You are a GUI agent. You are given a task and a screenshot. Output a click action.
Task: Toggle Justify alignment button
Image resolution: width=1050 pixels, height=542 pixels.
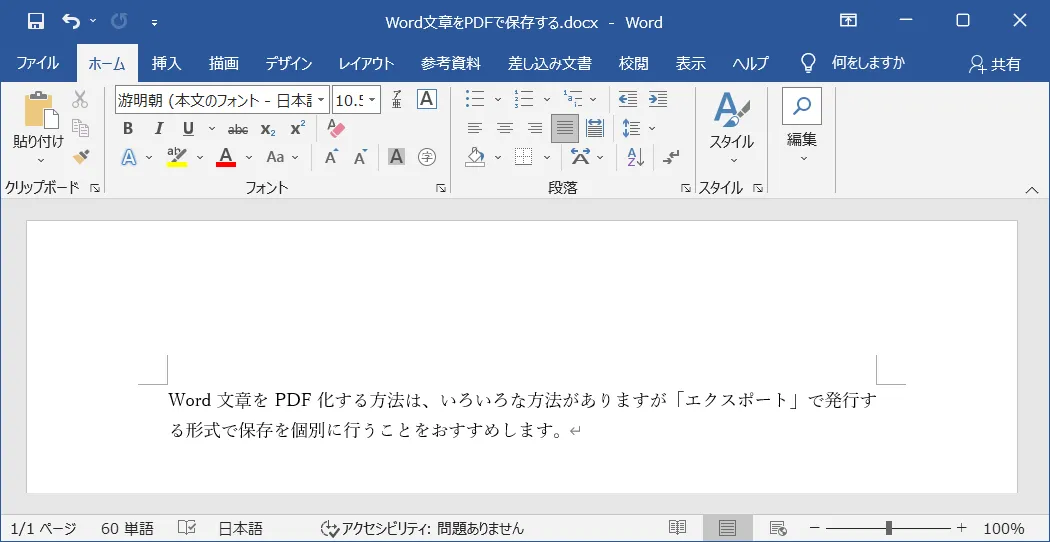(565, 128)
